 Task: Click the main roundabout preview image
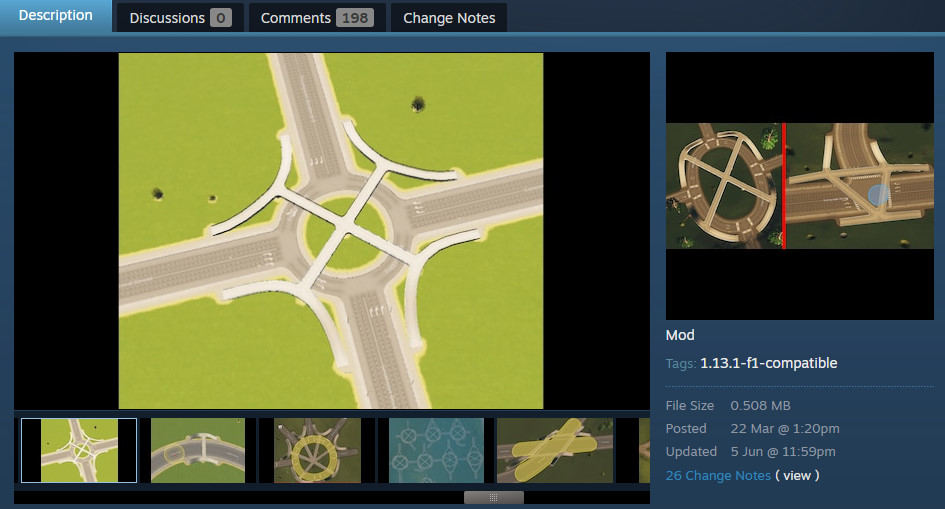pyautogui.click(x=331, y=231)
